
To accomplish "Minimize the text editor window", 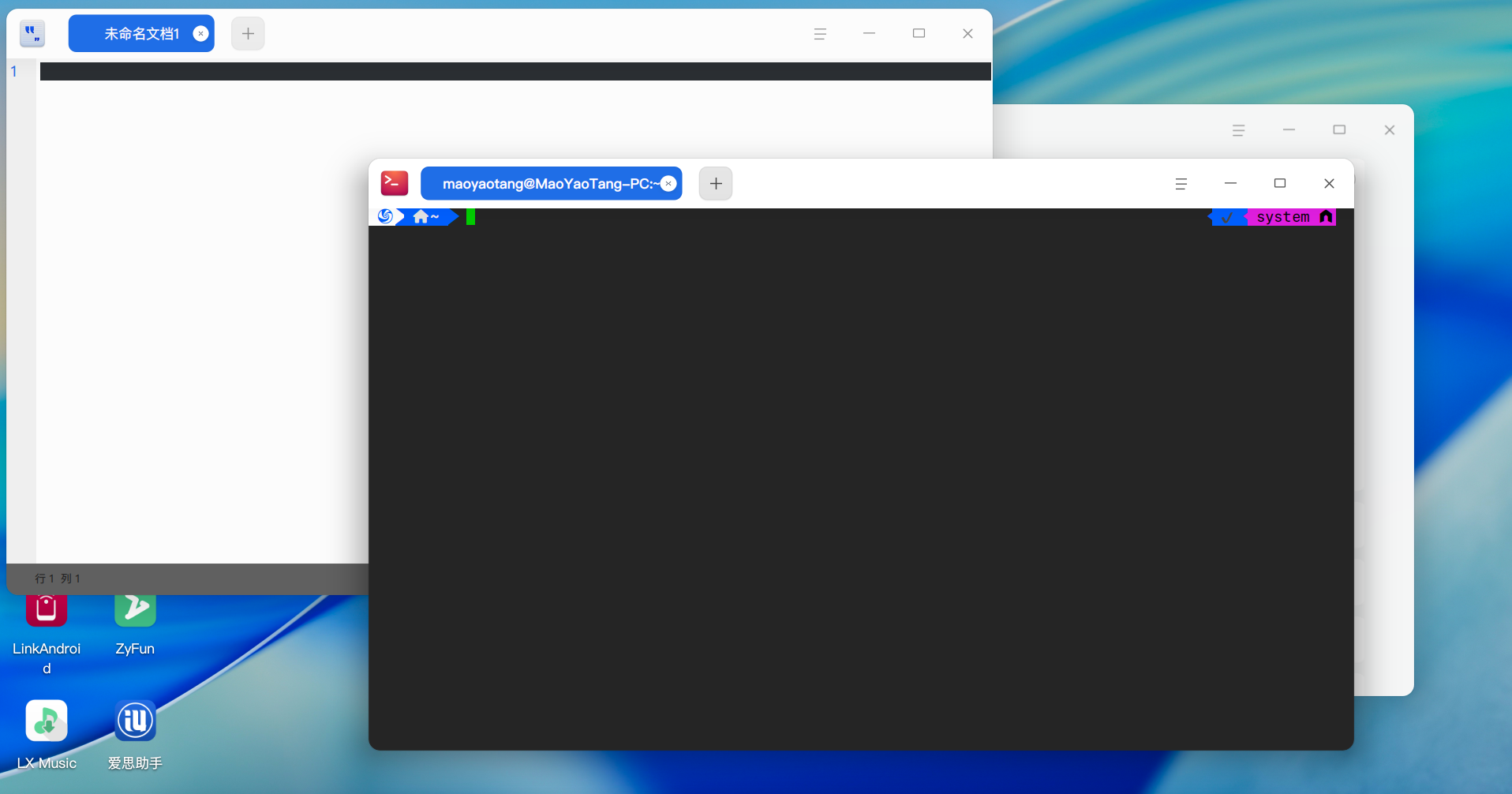I will tap(869, 33).
